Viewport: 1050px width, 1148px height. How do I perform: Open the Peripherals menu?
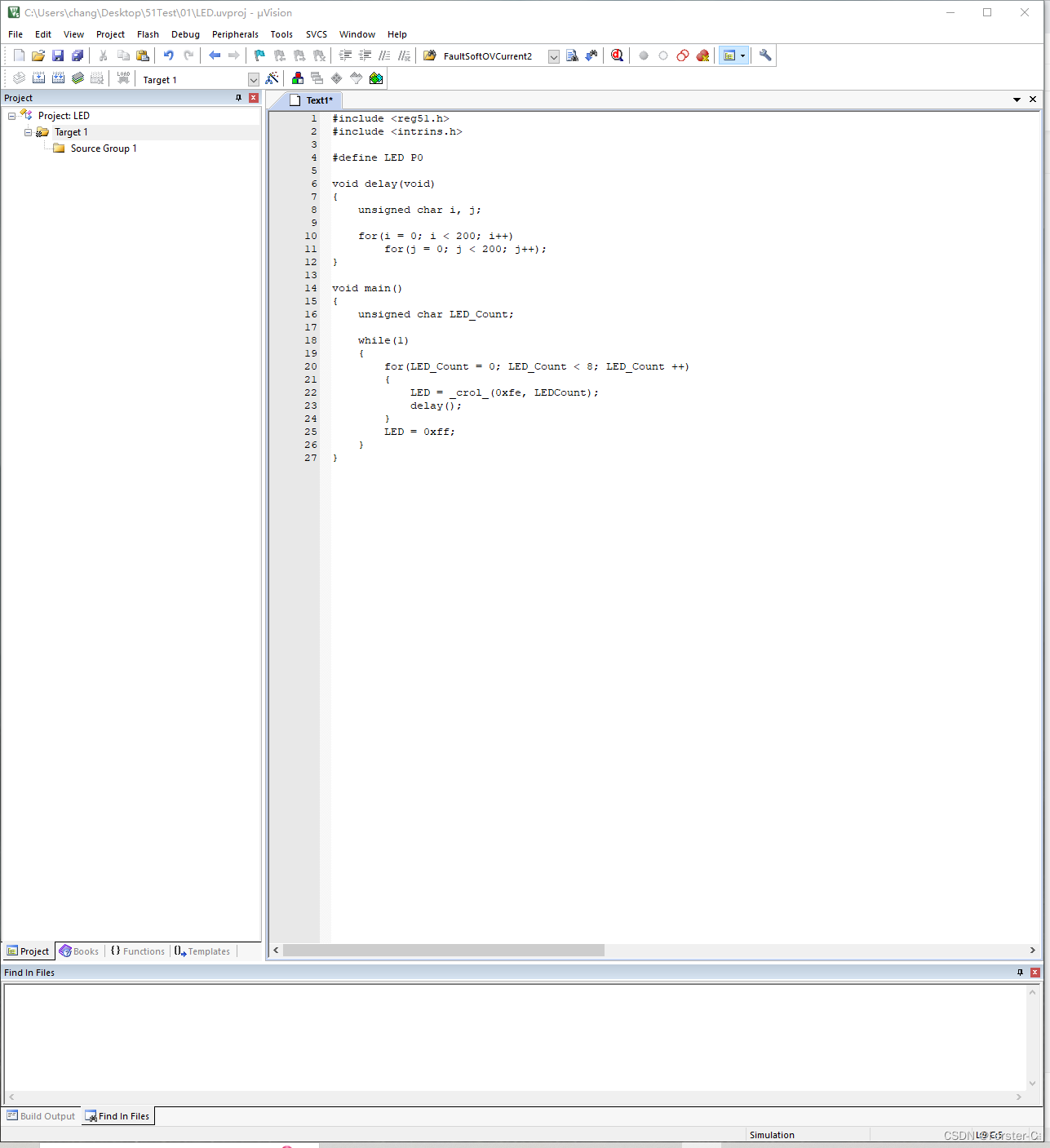click(x=235, y=34)
